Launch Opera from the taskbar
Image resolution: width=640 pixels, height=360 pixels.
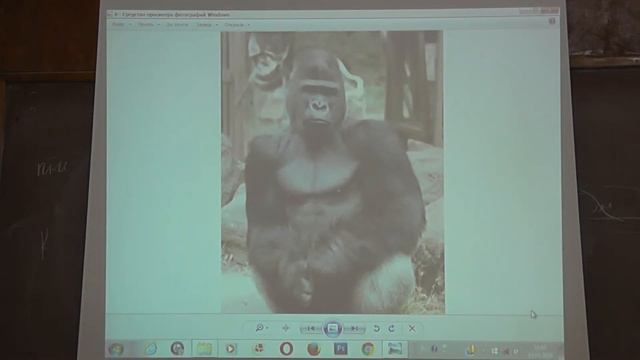[x=287, y=349]
